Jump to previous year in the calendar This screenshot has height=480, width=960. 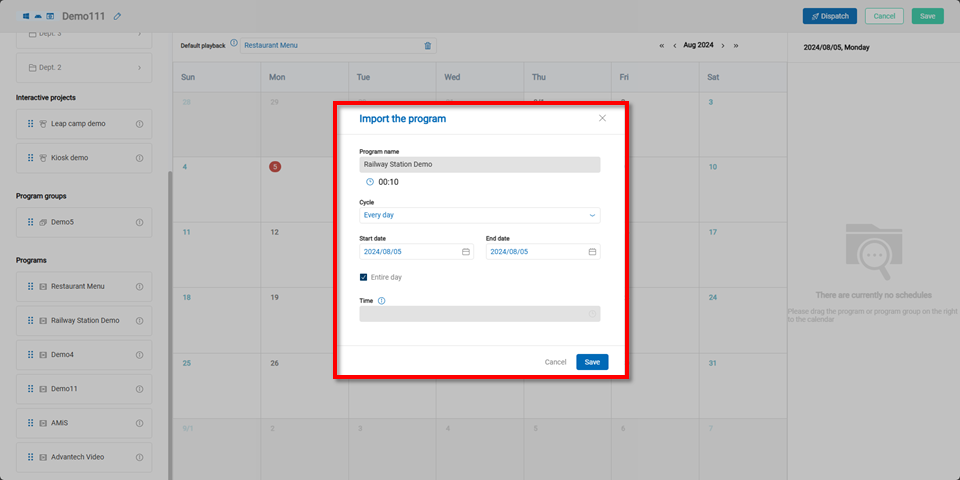(x=661, y=45)
